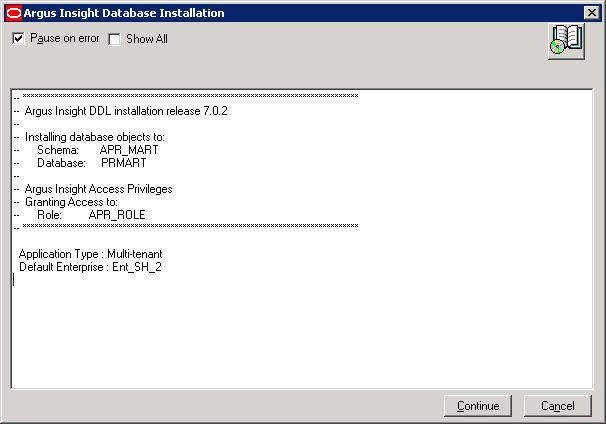This screenshot has height=424, width=606.
Task: Cancel the database installation
Action: [557, 406]
